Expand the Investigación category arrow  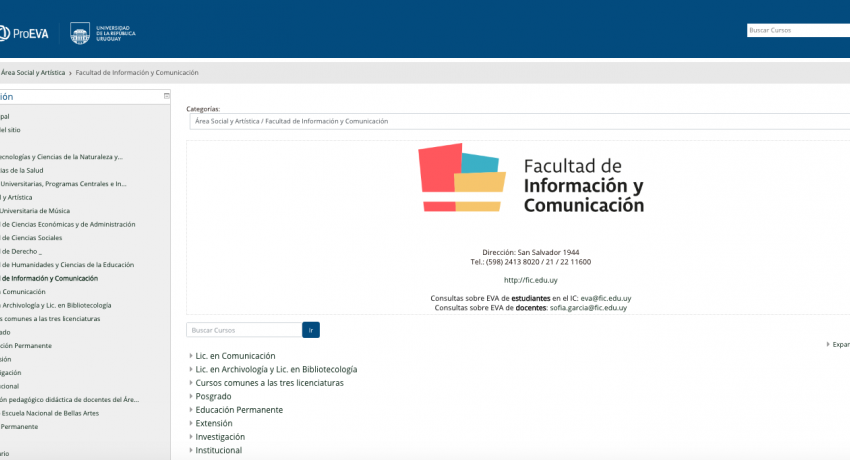click(191, 437)
